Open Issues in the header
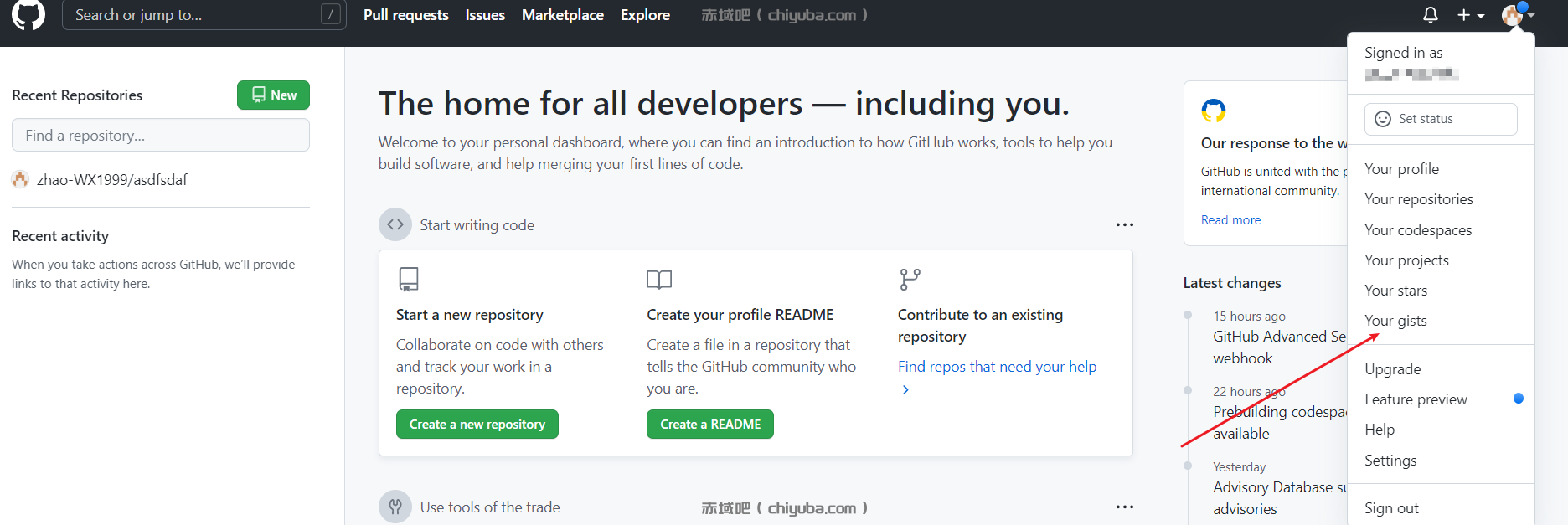This screenshot has width=1568, height=525. [485, 15]
